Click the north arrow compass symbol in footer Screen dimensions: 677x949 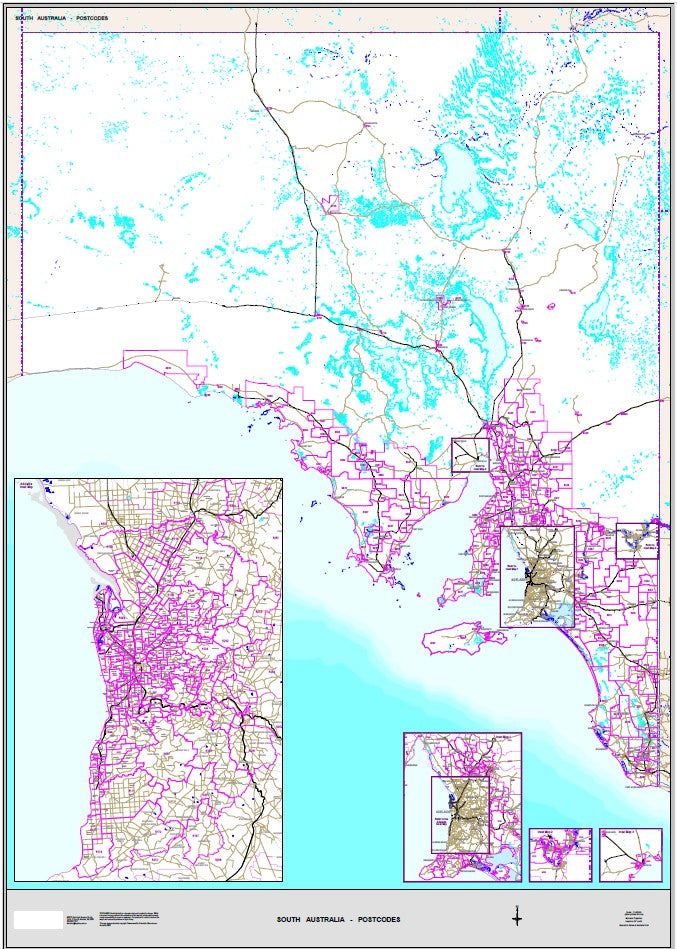pos(517,916)
